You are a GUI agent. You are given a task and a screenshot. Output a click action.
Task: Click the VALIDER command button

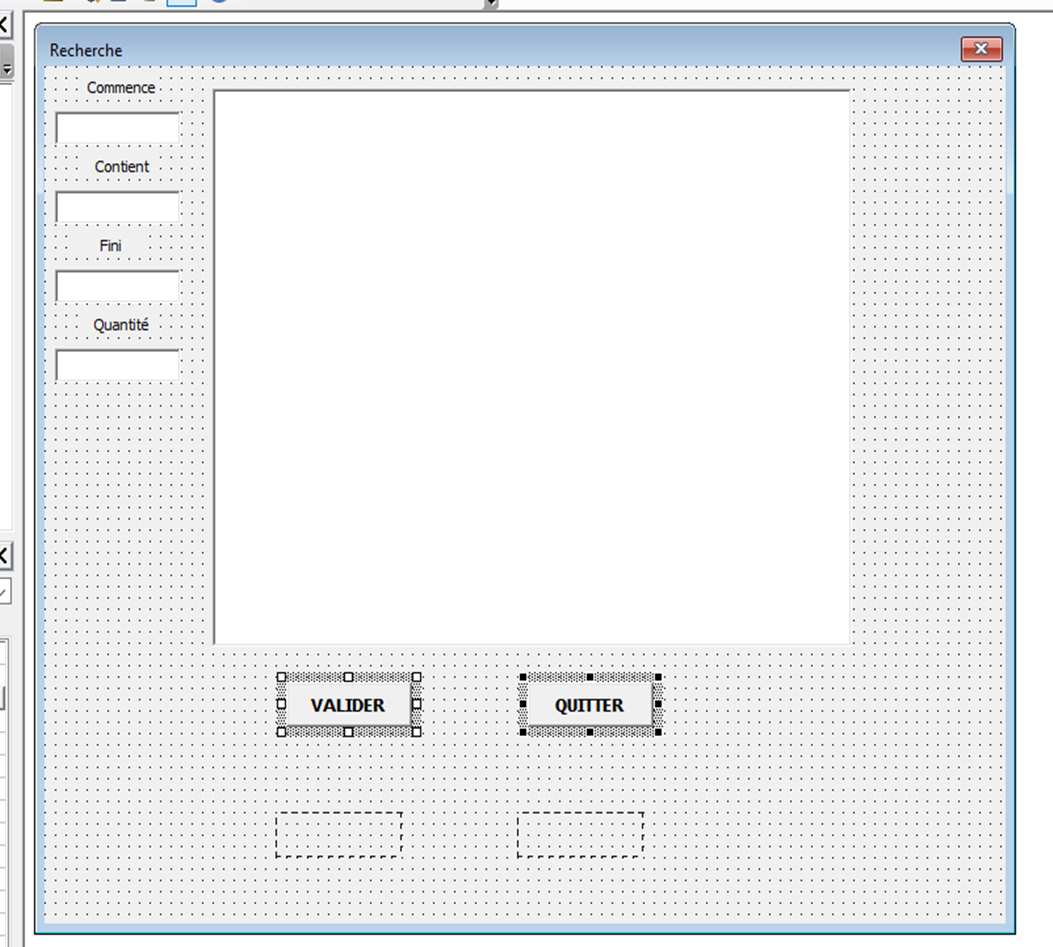click(347, 705)
